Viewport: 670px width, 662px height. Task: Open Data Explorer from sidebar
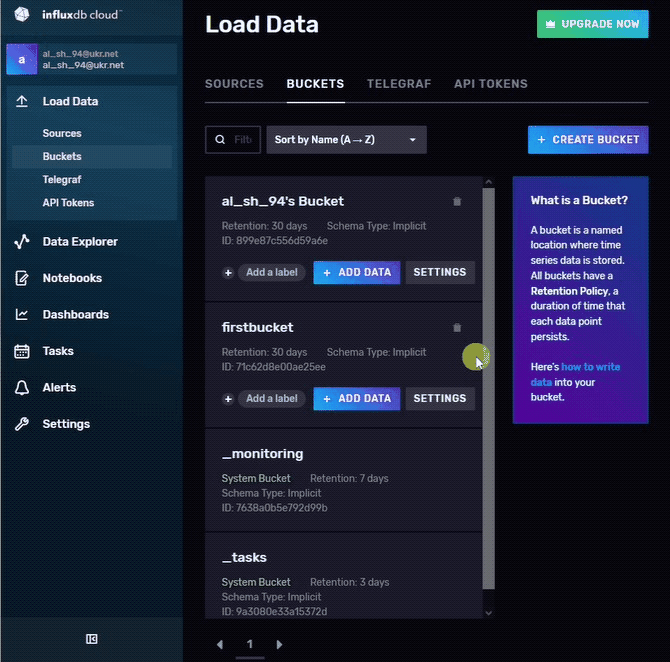click(x=79, y=241)
